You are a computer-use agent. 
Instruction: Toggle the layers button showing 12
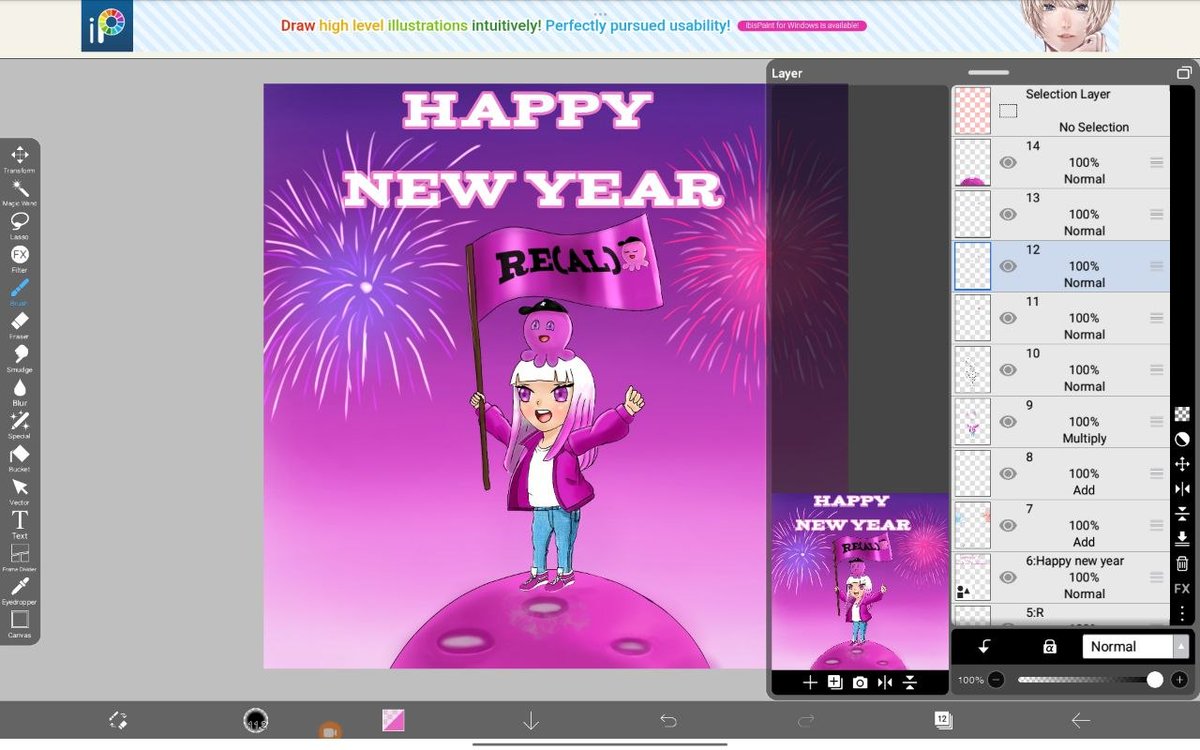point(943,720)
